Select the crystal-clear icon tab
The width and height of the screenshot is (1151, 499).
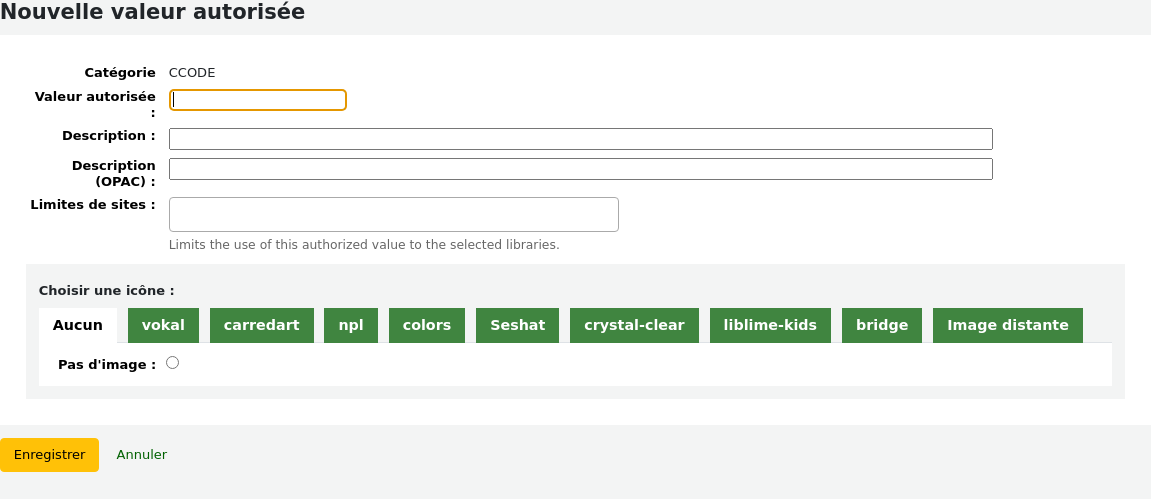tap(634, 325)
